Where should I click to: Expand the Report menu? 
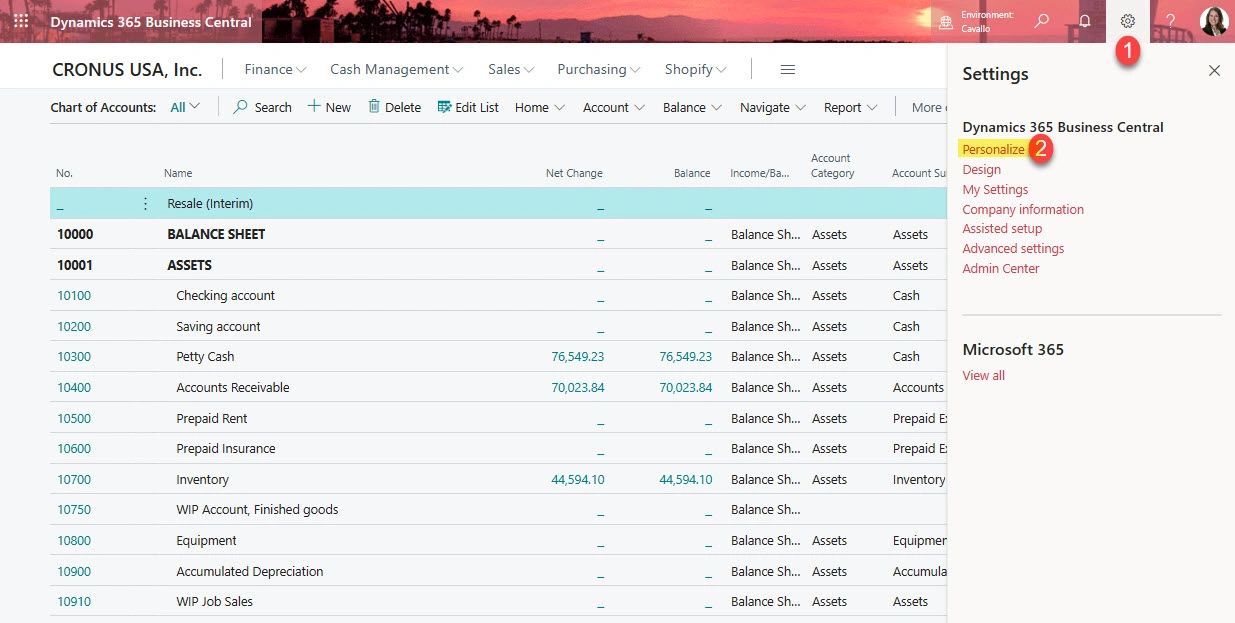(849, 106)
